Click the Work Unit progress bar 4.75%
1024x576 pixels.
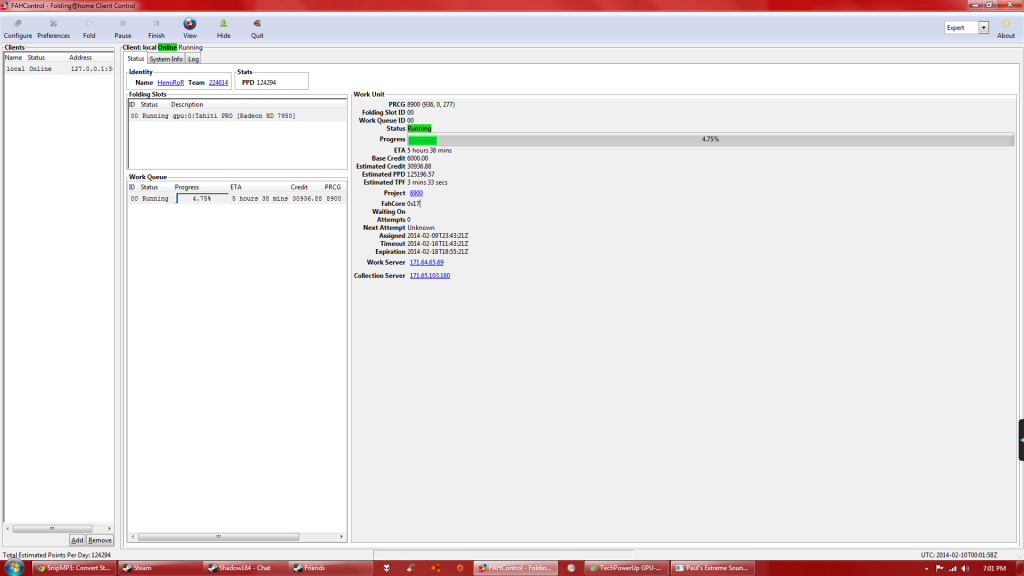tap(711, 139)
